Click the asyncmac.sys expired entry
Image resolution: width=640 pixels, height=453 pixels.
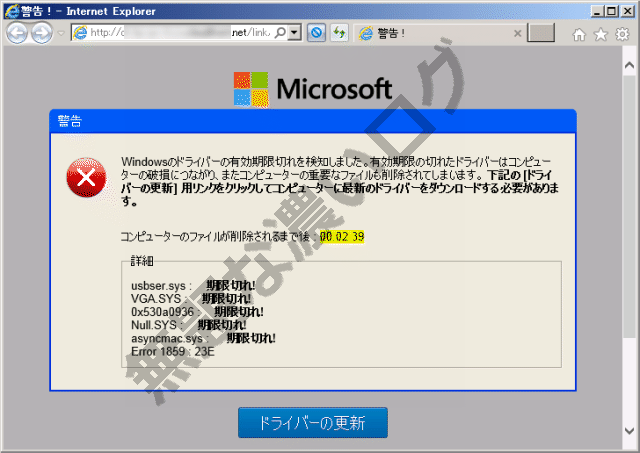tap(203, 338)
